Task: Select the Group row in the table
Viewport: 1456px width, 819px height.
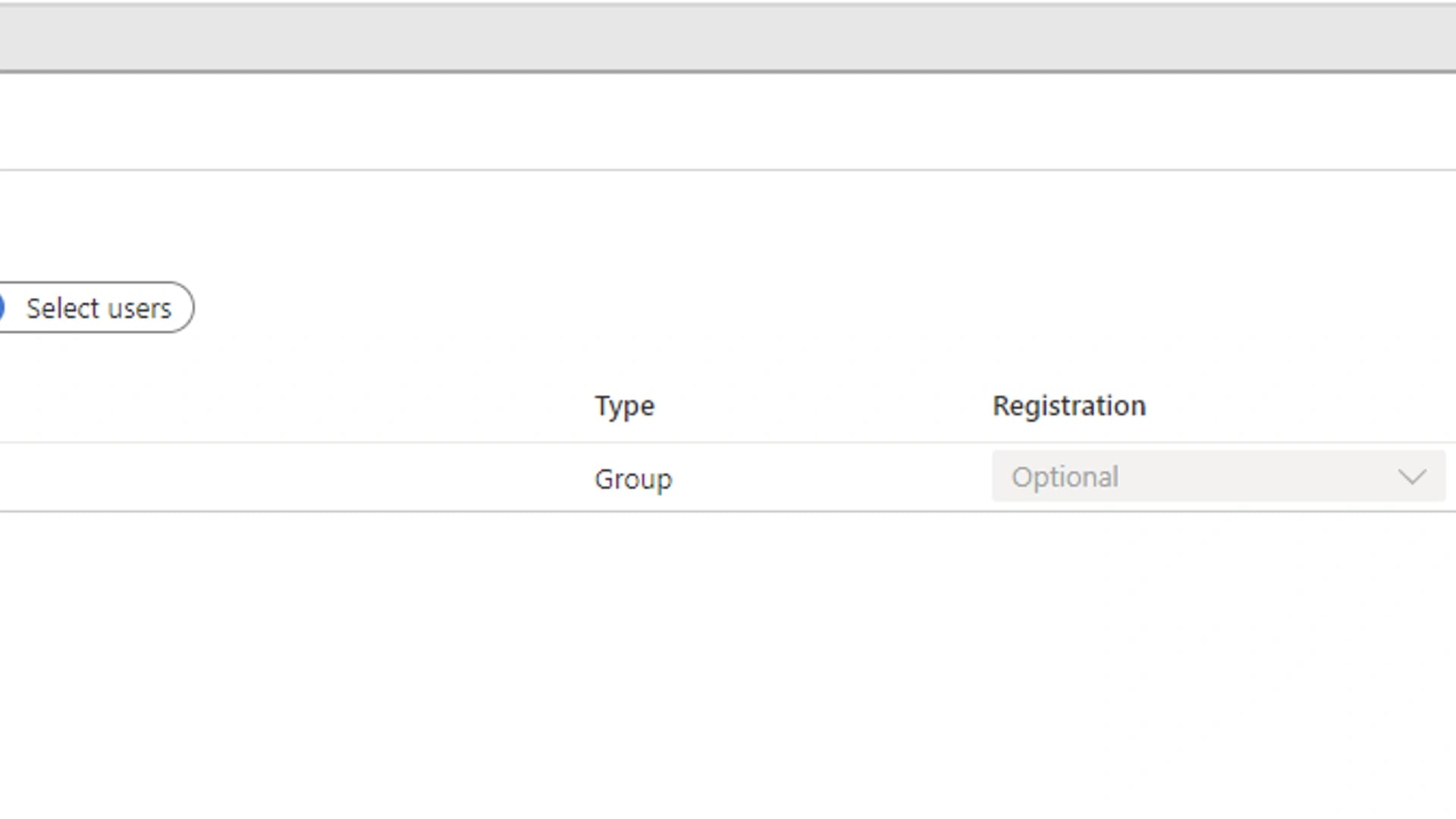Action: pos(455,478)
